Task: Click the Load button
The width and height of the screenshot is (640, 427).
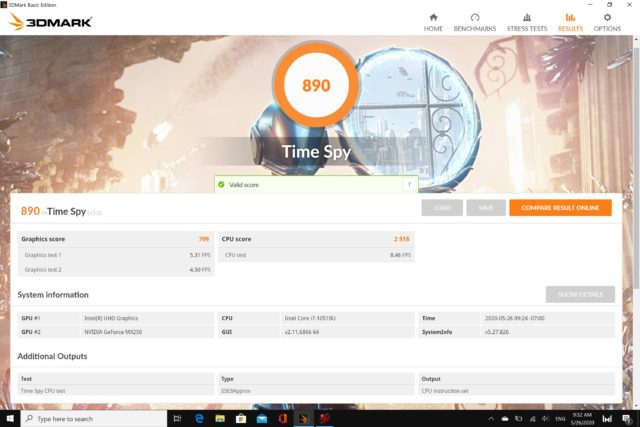Action: [442, 208]
